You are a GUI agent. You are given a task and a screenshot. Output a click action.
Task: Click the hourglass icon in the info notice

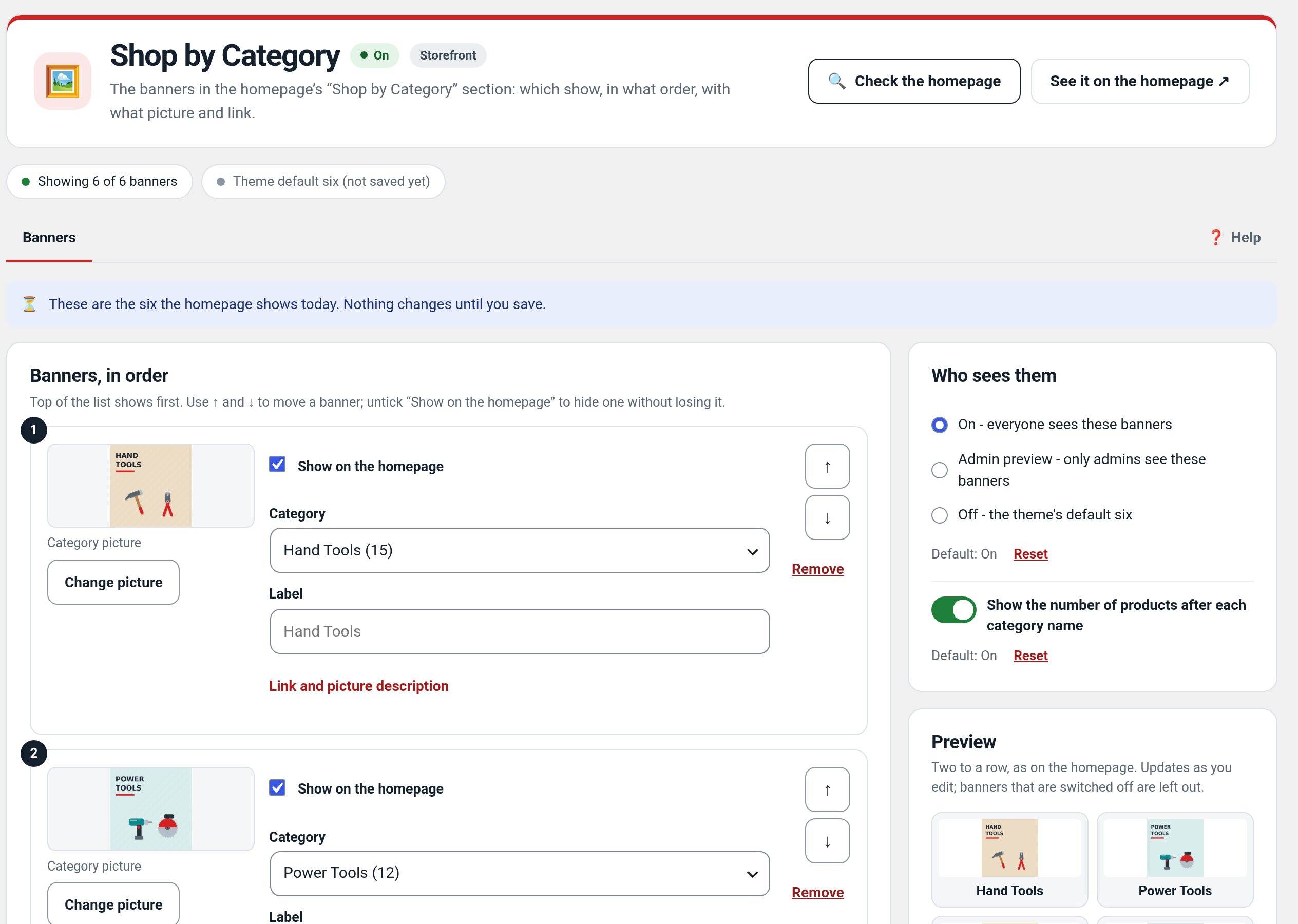(x=30, y=304)
